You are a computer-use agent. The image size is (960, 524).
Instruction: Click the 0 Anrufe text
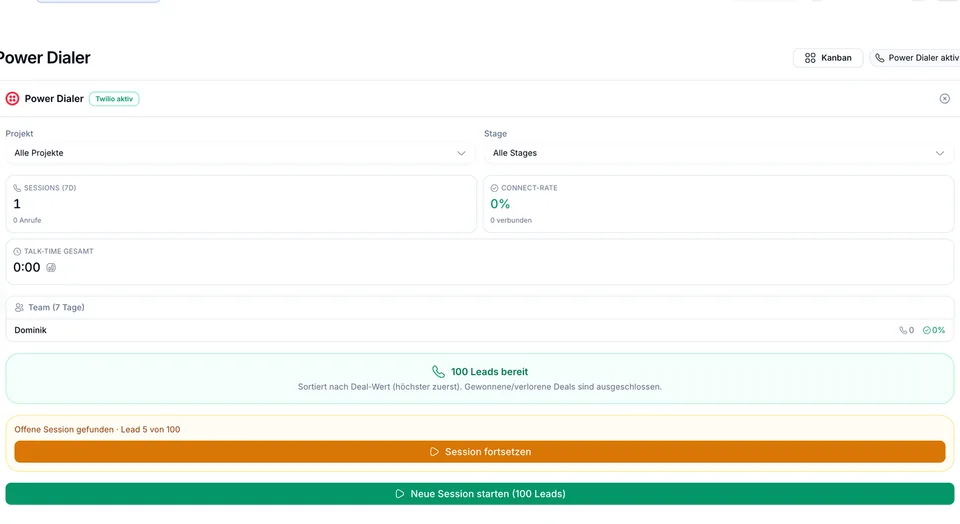(27, 220)
